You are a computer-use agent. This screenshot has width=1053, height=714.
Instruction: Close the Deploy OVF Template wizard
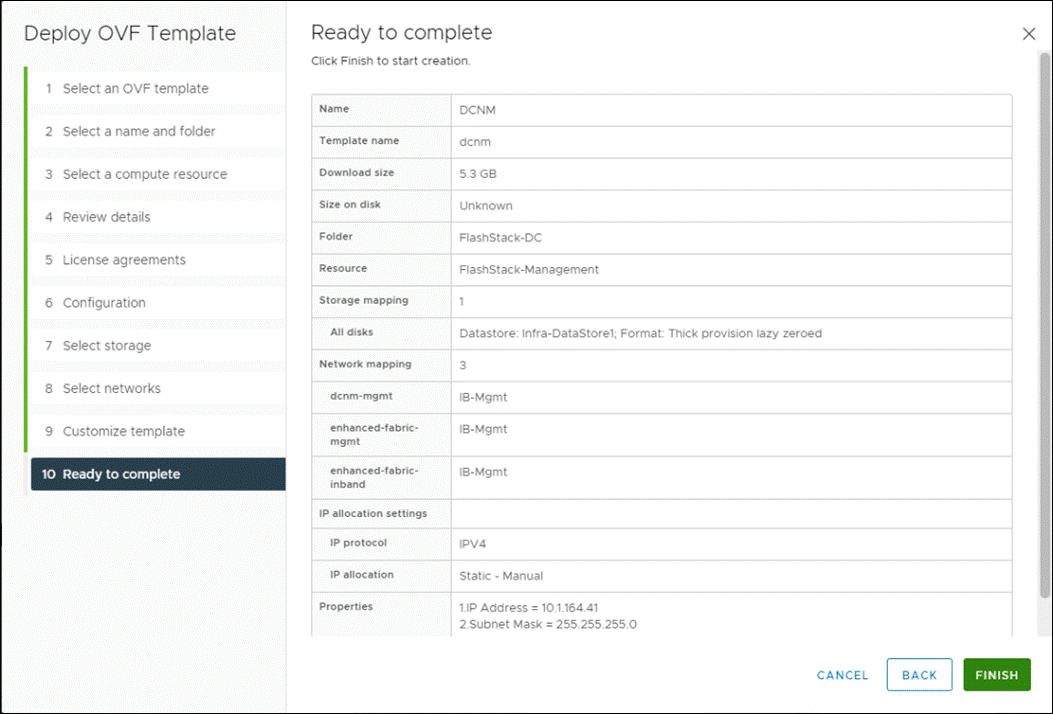point(1029,33)
